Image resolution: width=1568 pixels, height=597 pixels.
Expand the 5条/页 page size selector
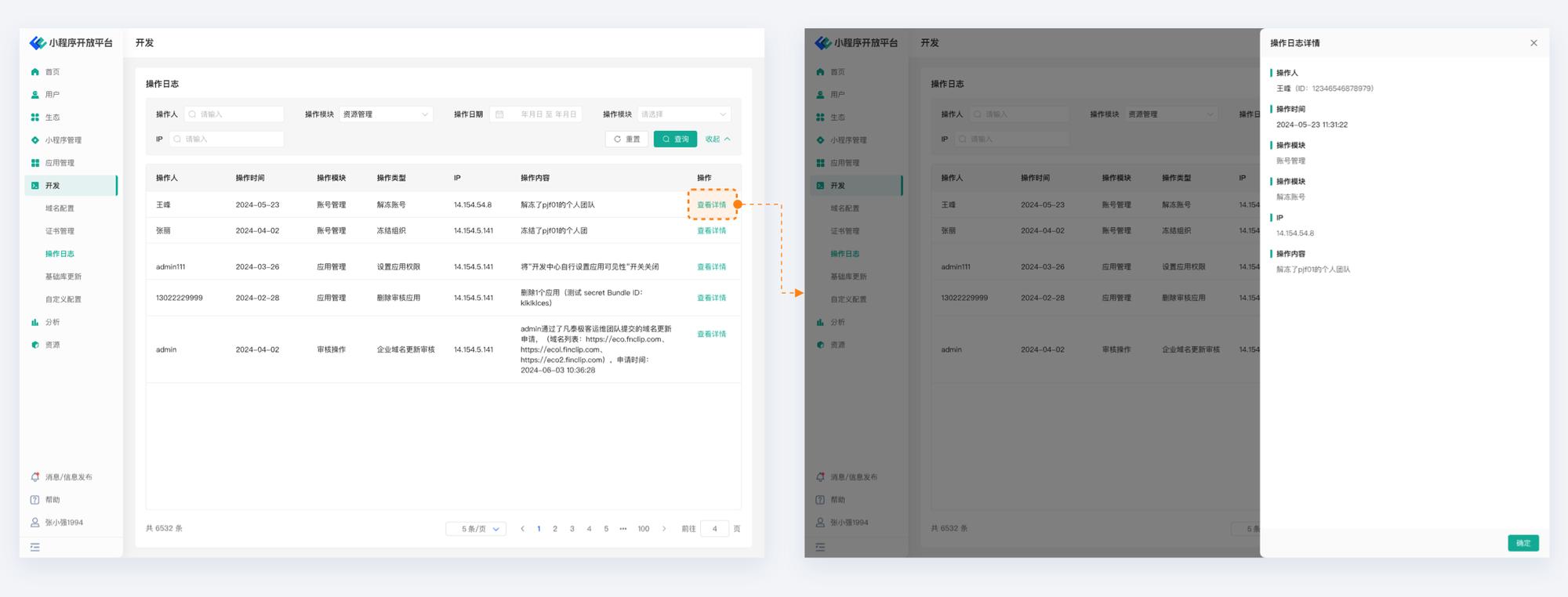click(476, 529)
